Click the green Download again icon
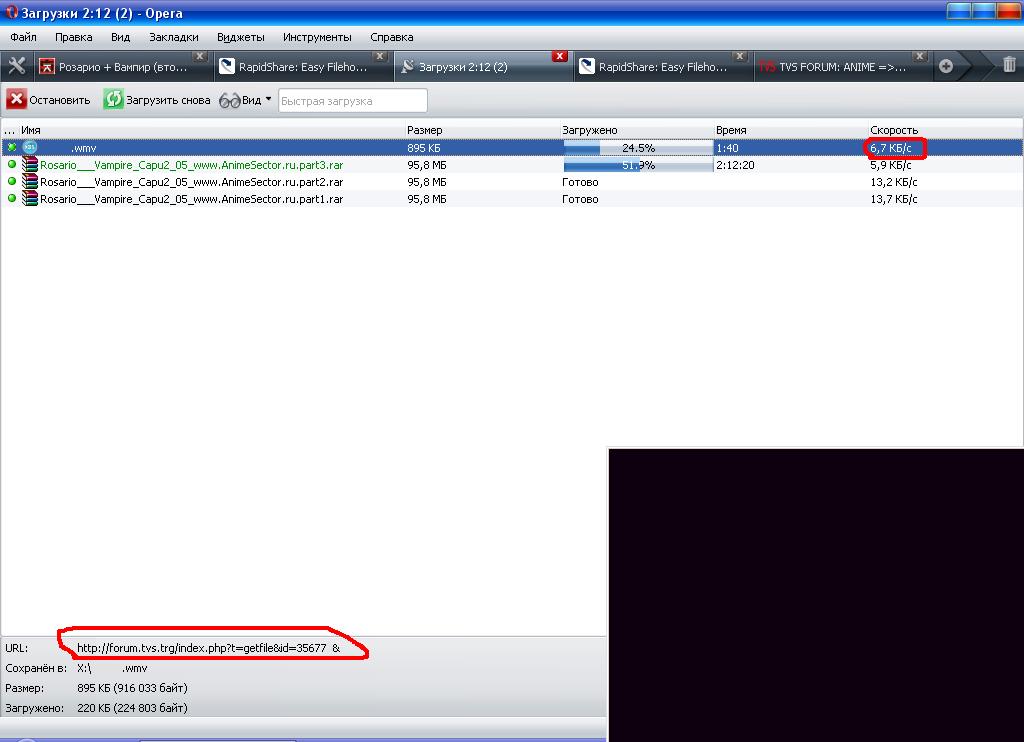The image size is (1024, 742). [114, 100]
